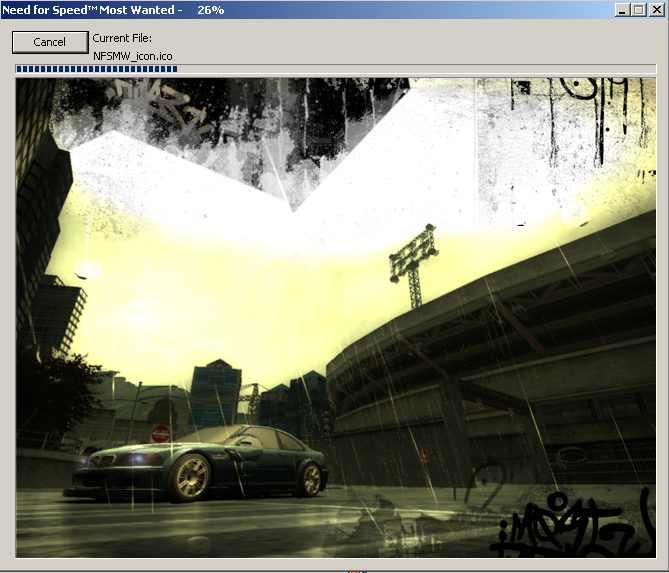This screenshot has height=573, width=669.
Task: Cancel the Need for Speed installation
Action: pos(50,42)
